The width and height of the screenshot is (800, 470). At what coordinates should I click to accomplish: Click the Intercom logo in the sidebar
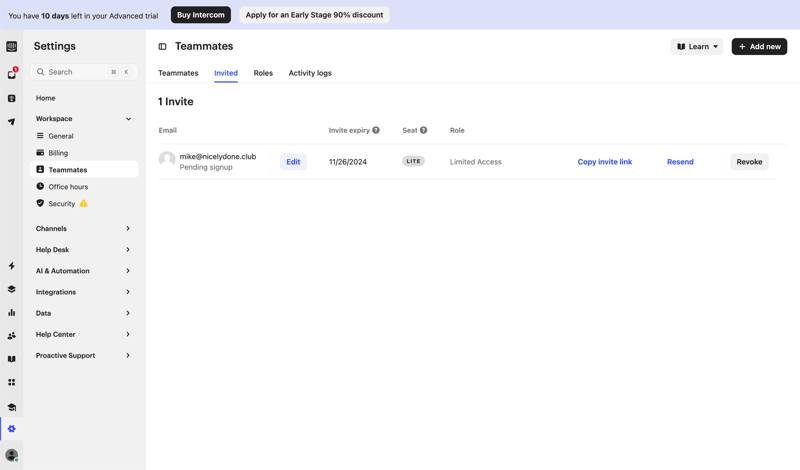pos(12,47)
